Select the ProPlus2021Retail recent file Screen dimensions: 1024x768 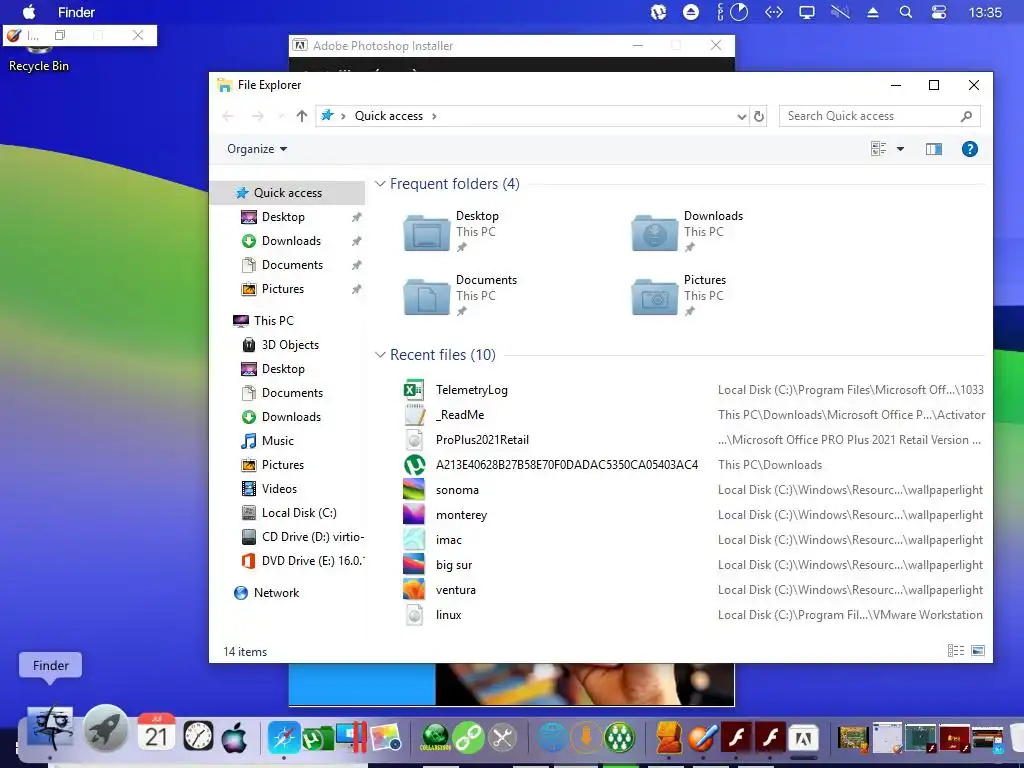692,440
